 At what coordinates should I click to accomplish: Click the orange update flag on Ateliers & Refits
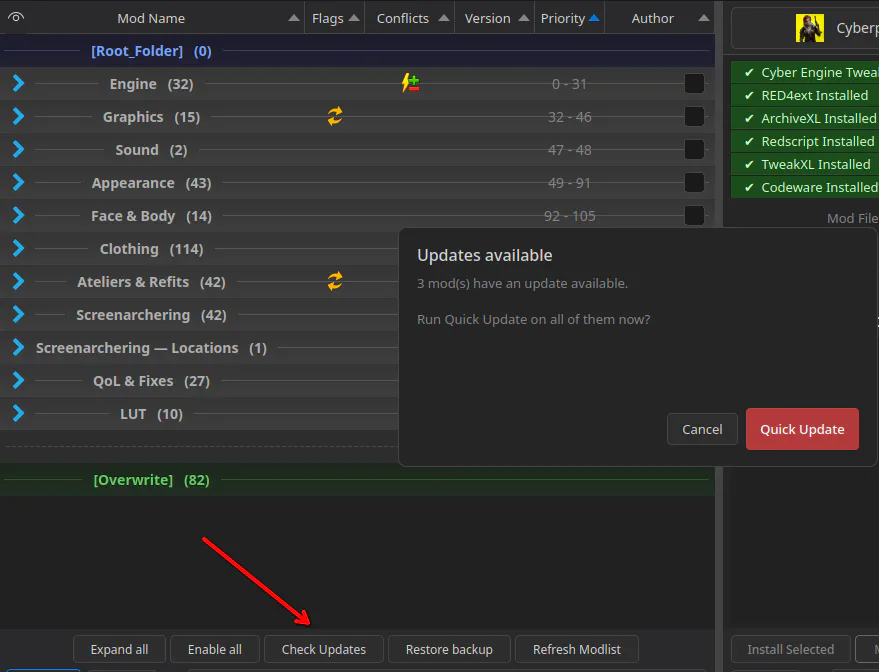click(335, 281)
